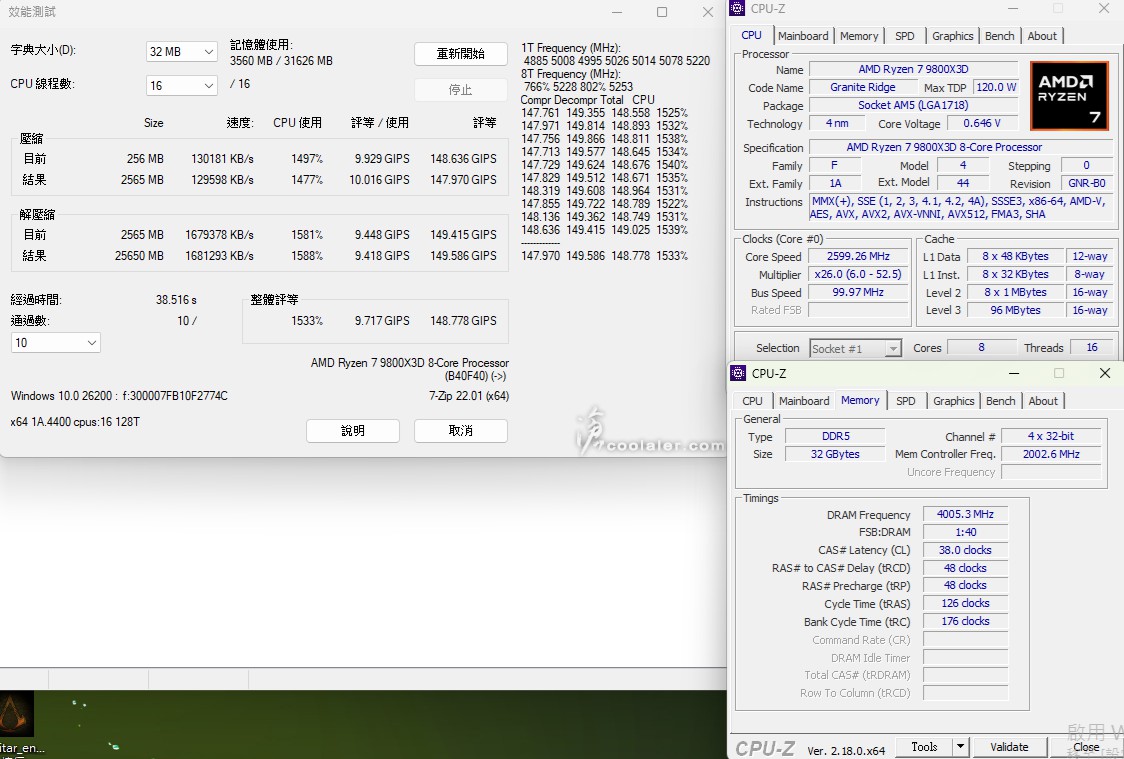Open Bench tab in the lower CPU-Z window
The width and height of the screenshot is (1124, 759).
coord(1000,401)
